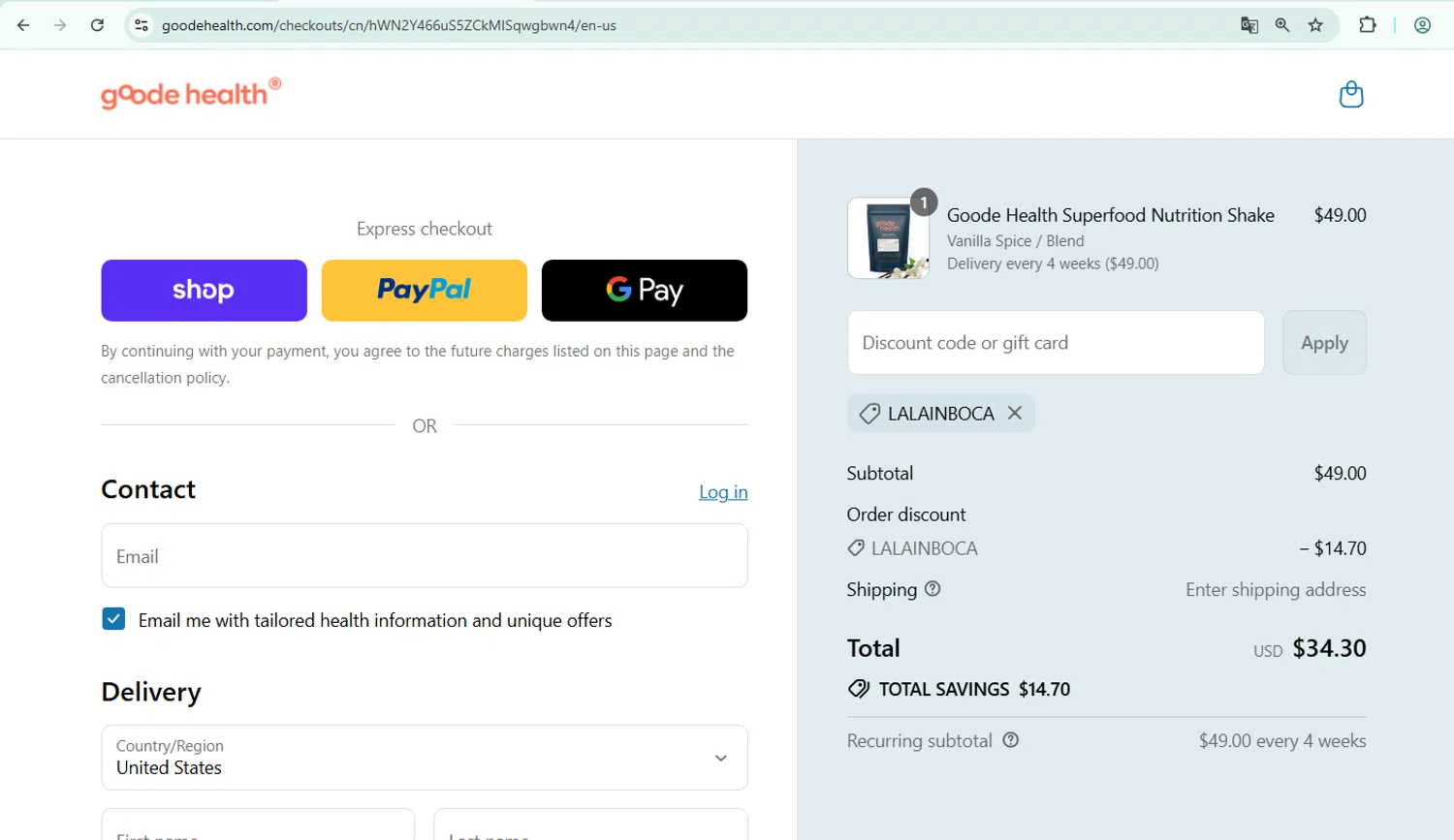Click the Delivery heading
This screenshot has width=1454, height=840.
tap(151, 692)
